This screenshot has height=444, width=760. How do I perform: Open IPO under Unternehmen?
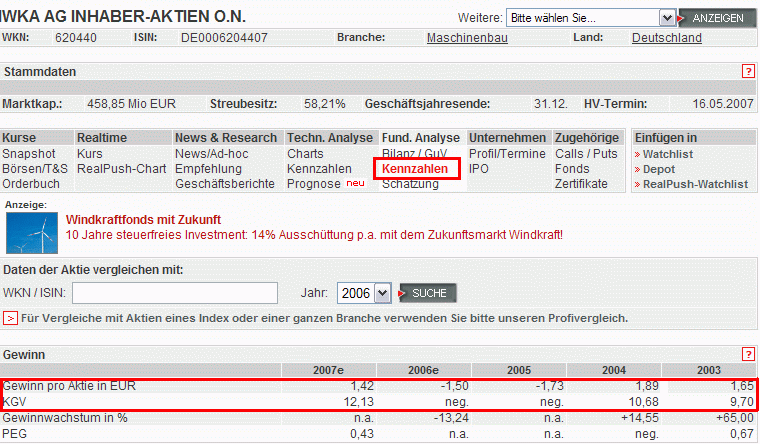(478, 169)
